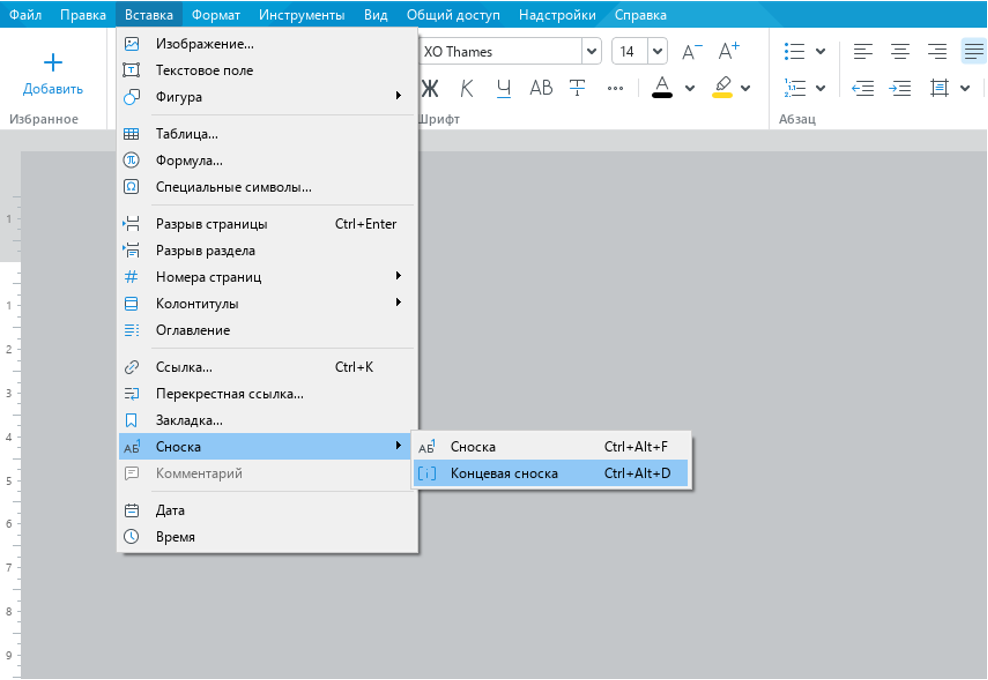This screenshot has width=988, height=680.
Task: Insert Время from the menu
Action: [267, 537]
